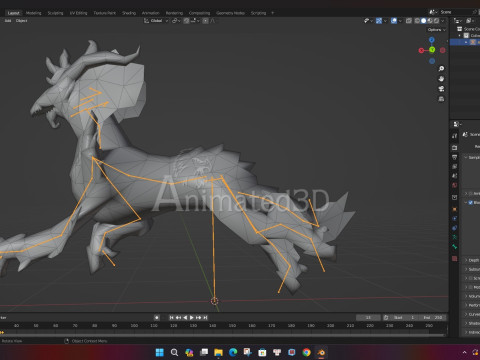Open the Render properties tab

(455, 148)
